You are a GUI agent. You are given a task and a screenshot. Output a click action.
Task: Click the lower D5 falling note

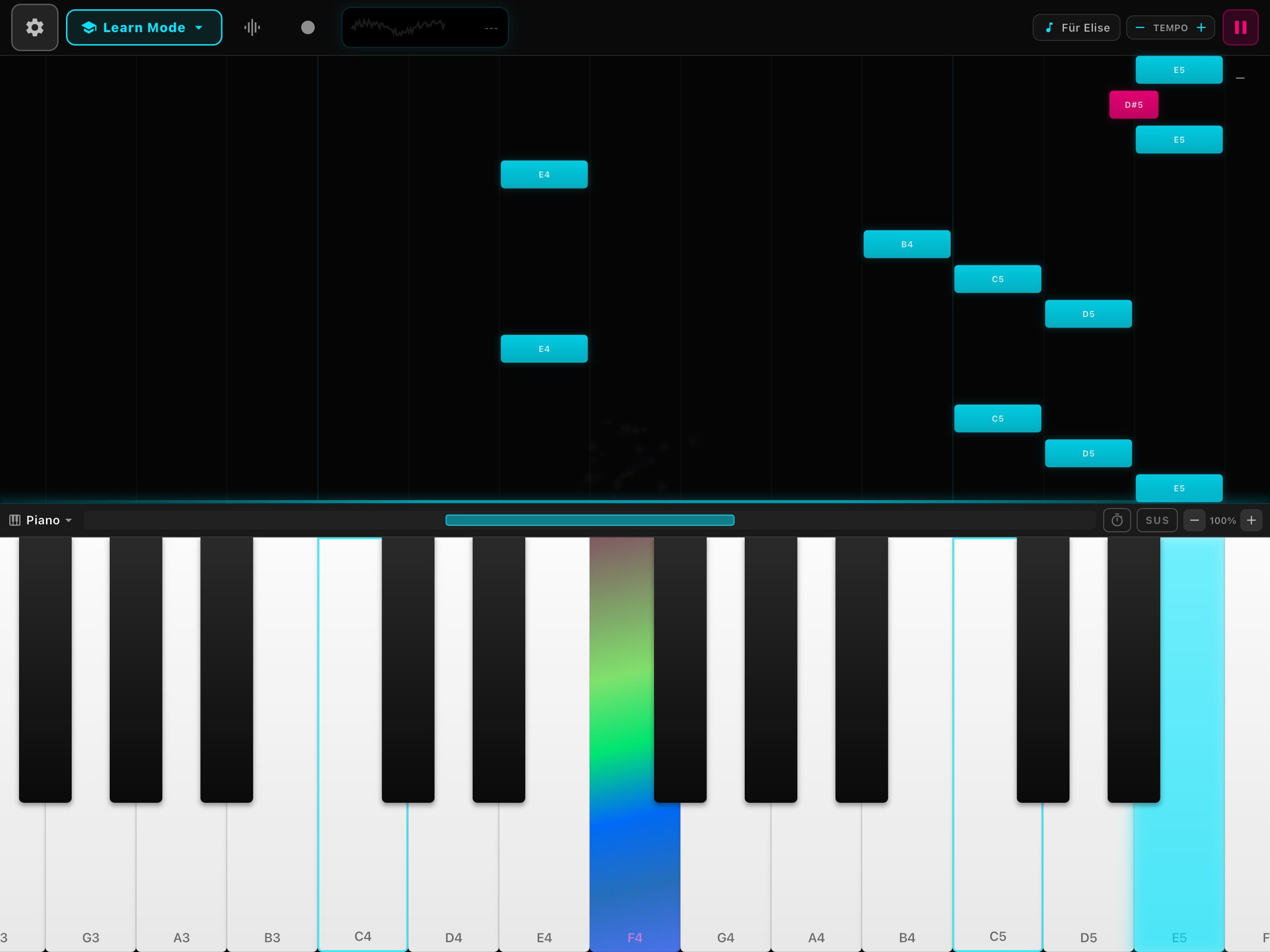pos(1088,453)
